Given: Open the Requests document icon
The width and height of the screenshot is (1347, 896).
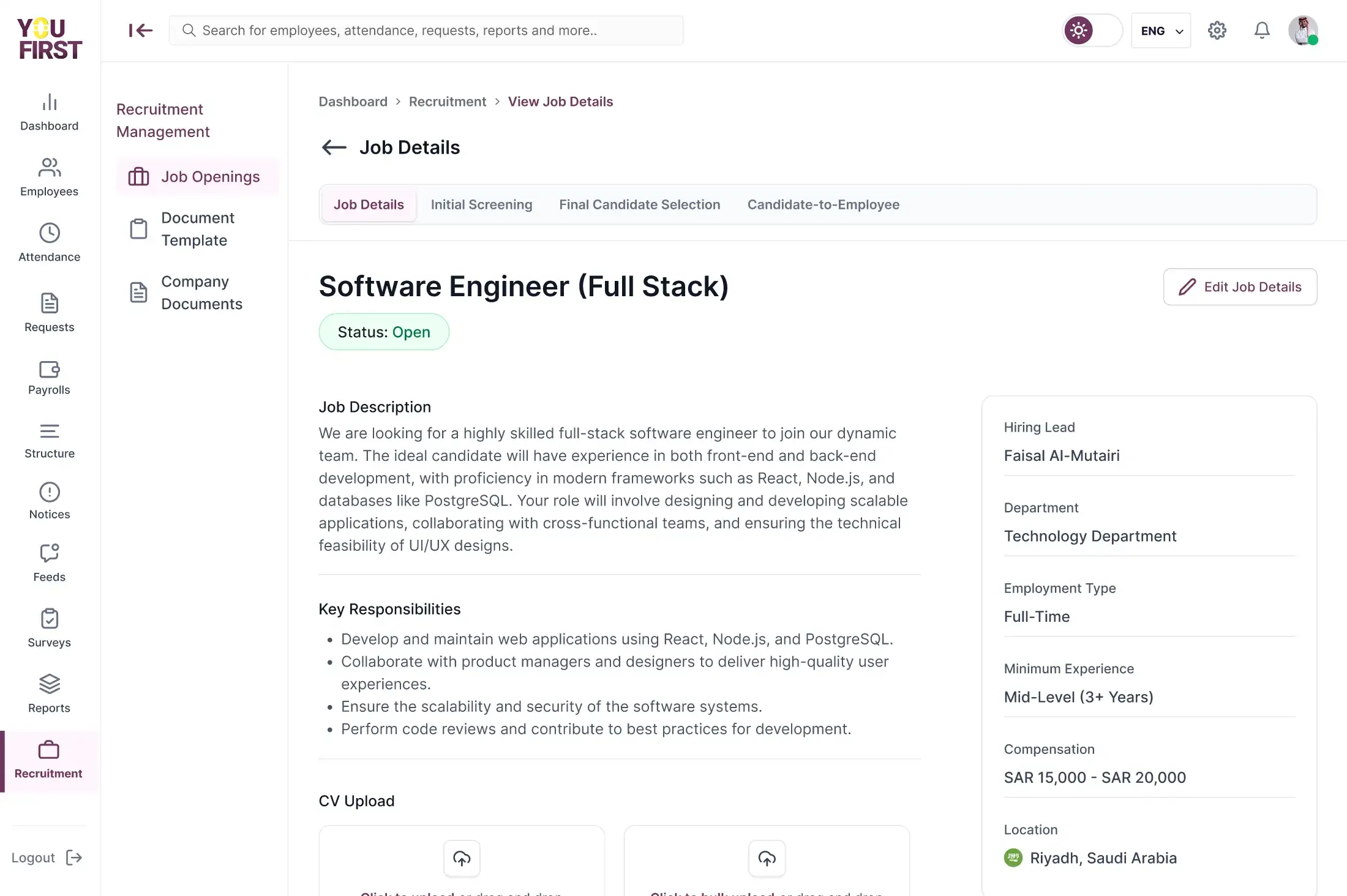Looking at the screenshot, I should tap(49, 303).
